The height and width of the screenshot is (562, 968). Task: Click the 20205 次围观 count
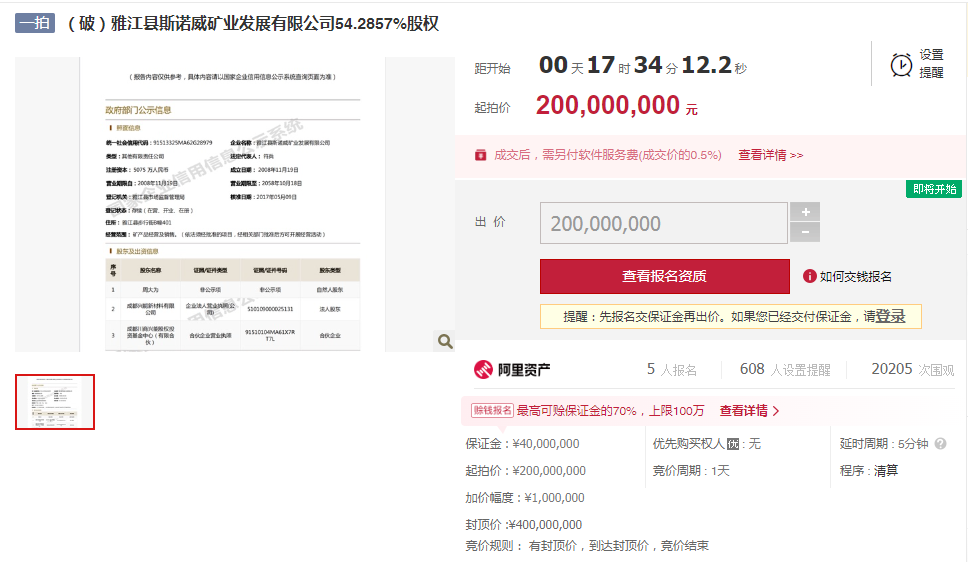(x=912, y=369)
